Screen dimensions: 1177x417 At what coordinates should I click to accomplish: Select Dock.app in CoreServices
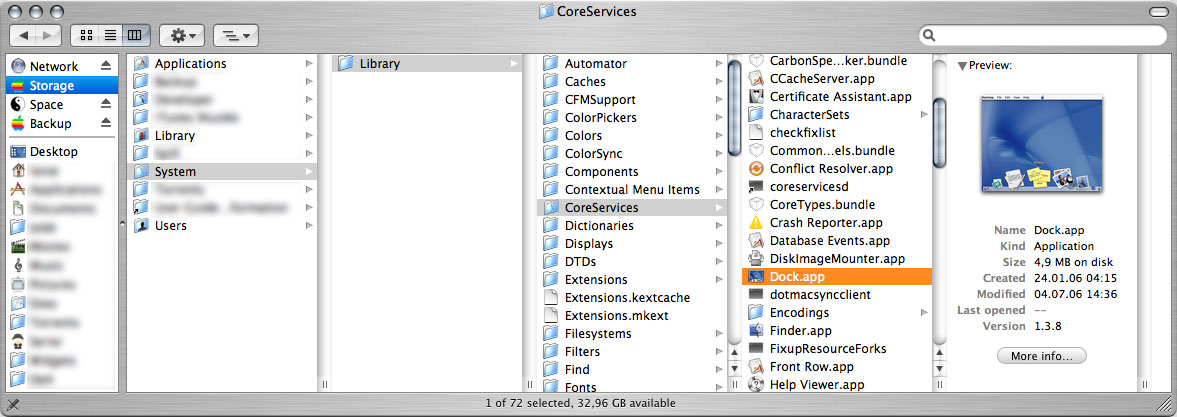836,277
